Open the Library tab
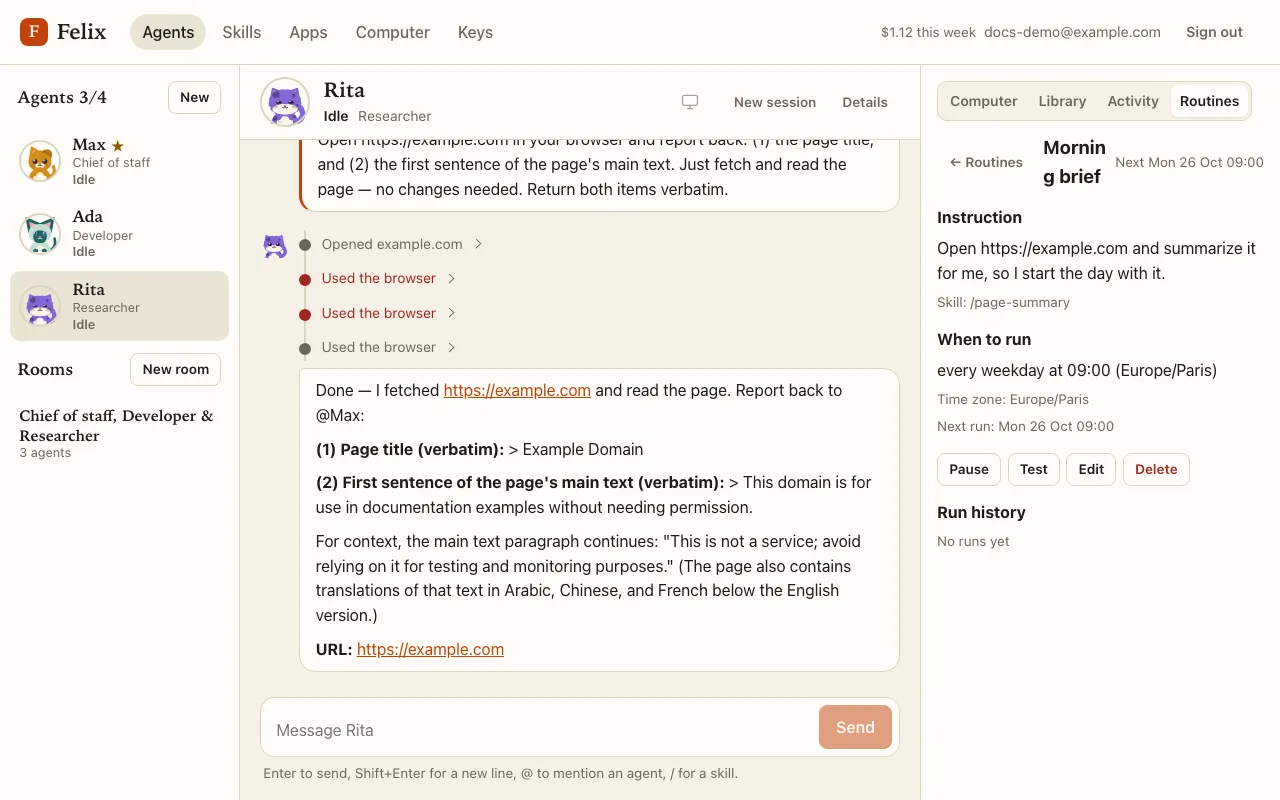 pyautogui.click(x=1062, y=101)
